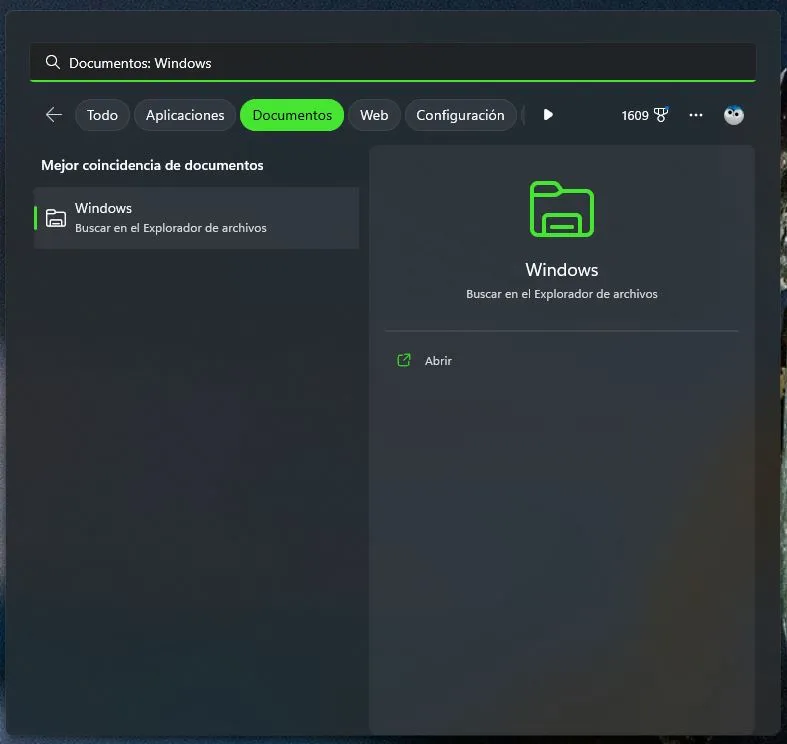This screenshot has width=787, height=744.
Task: Open the rewards trophy icon
Action: (x=661, y=115)
